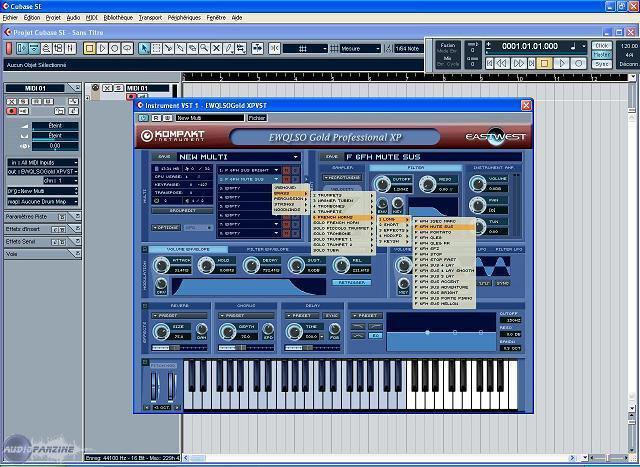Viewport: 640px width, 467px height.
Task: Select the Draw pencil tool
Action: pos(229,49)
